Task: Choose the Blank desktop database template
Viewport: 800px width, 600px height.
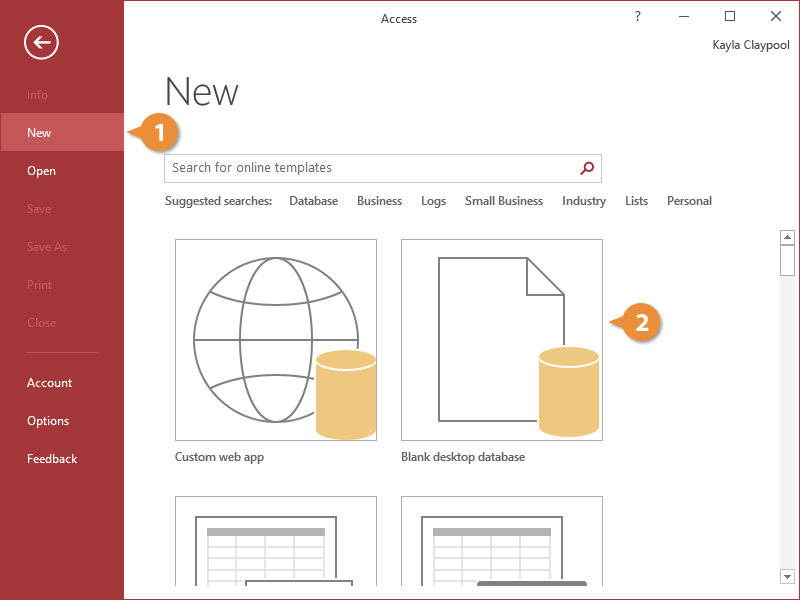Action: point(502,340)
